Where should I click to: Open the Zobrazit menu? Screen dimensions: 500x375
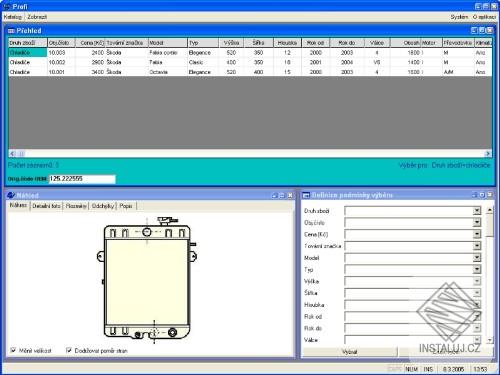[37, 17]
